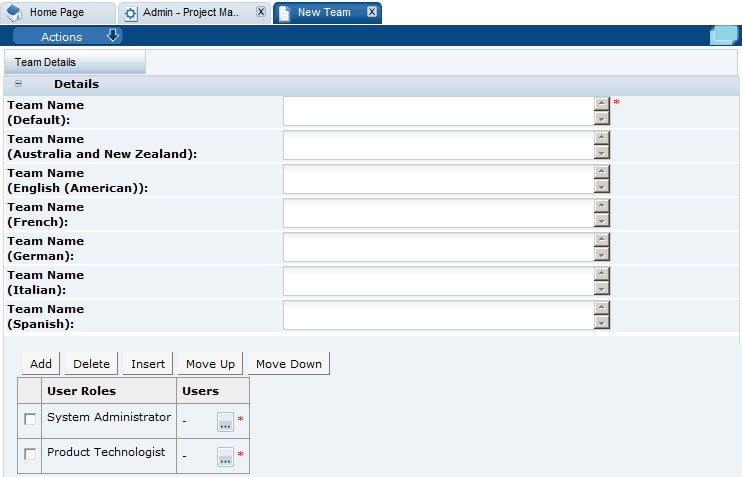
Task: Open user picker for System Administrator
Action: 225,421
